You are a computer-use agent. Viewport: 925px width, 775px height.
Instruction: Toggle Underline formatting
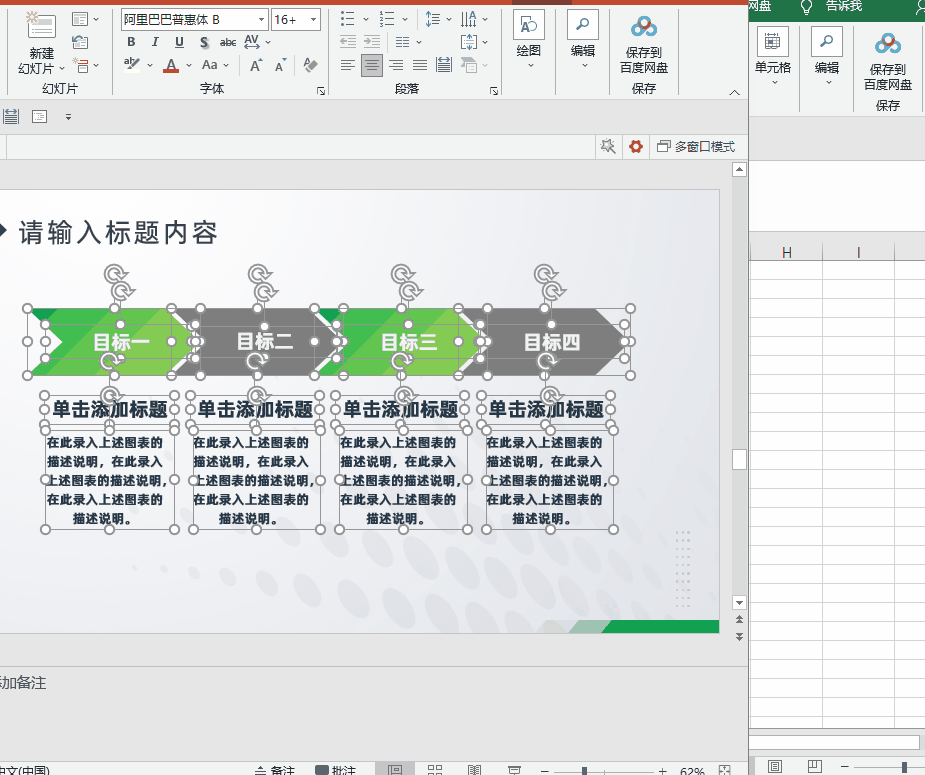[x=179, y=42]
